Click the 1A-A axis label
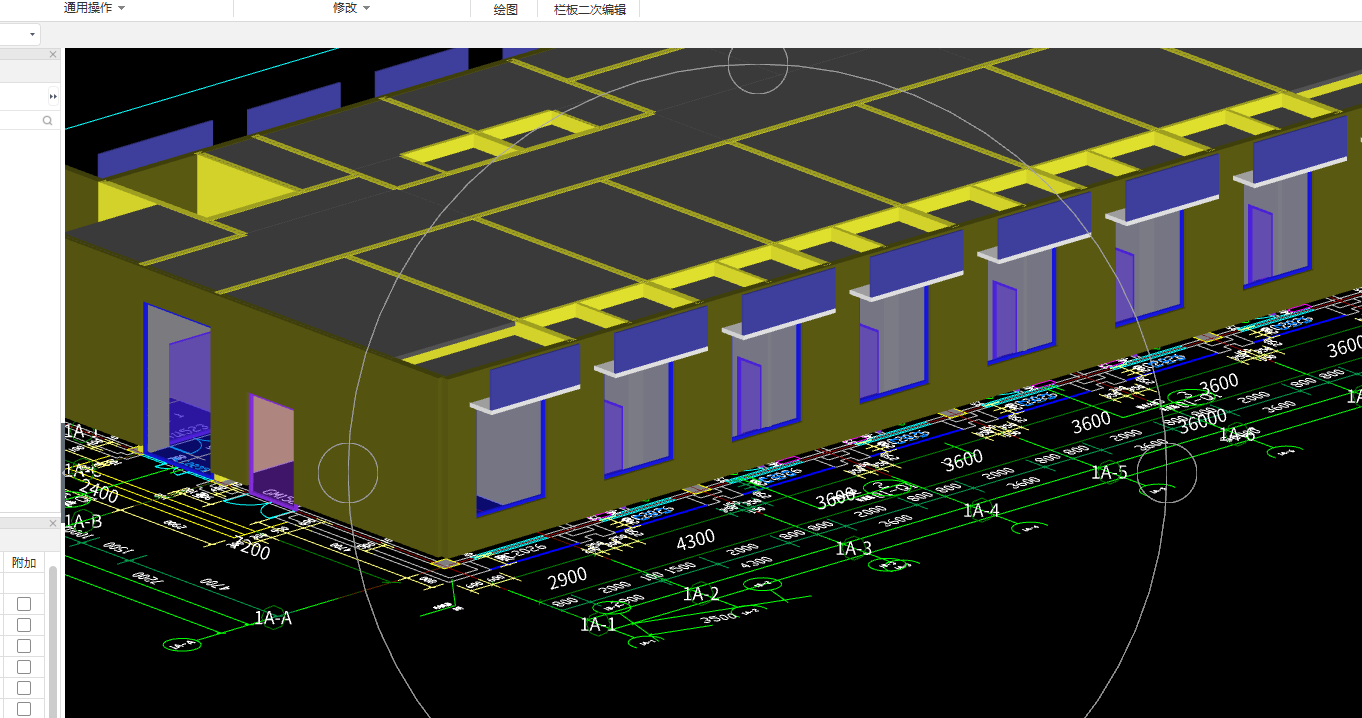 tap(272, 618)
